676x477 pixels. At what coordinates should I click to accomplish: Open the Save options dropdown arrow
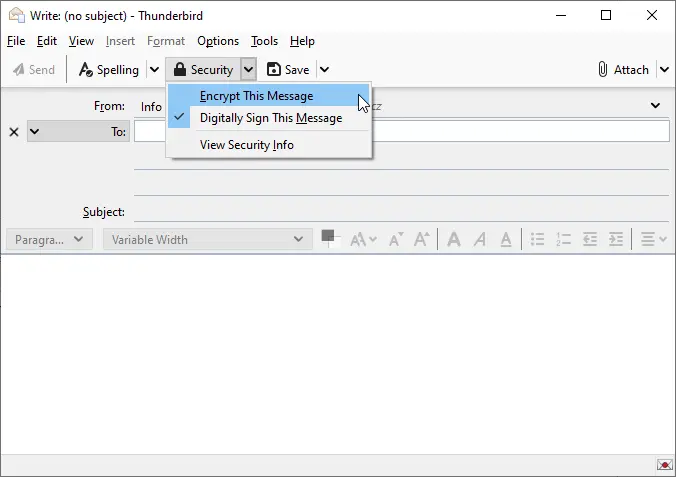[x=325, y=69]
